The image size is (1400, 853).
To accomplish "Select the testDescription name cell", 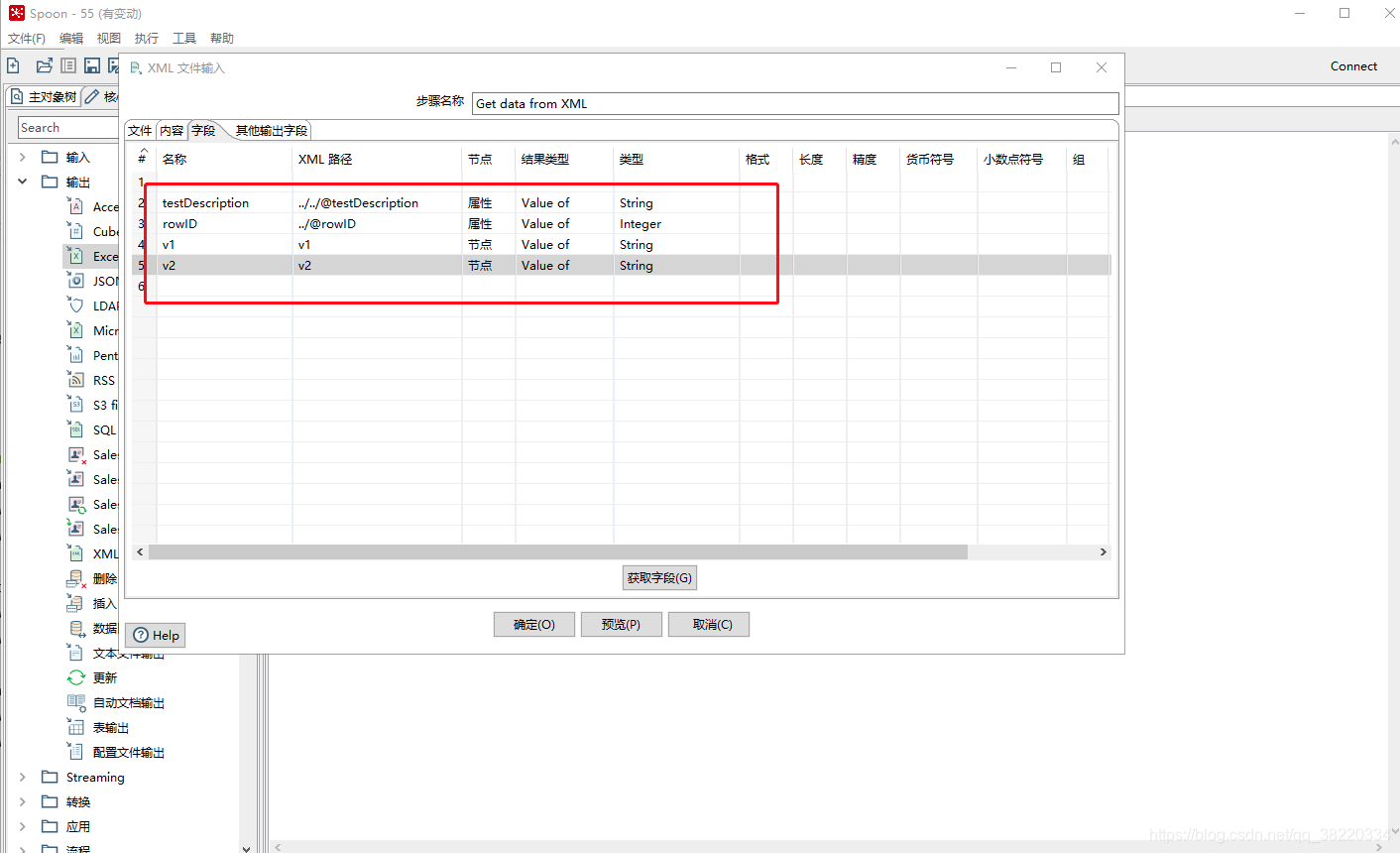I will 224,202.
